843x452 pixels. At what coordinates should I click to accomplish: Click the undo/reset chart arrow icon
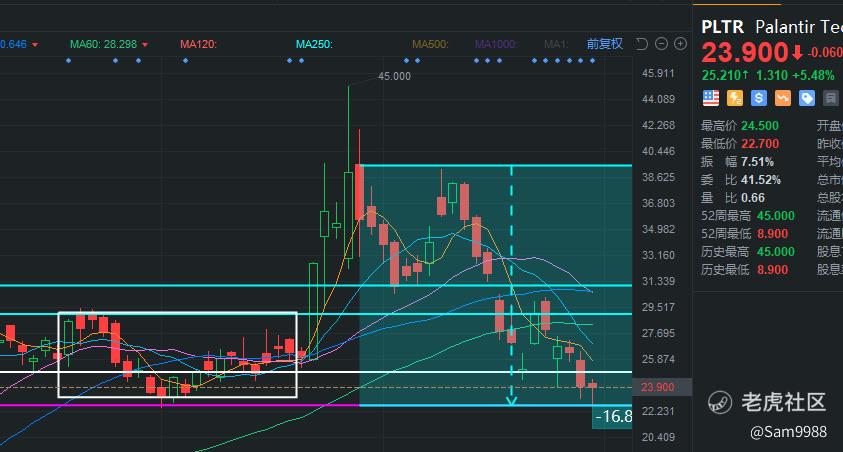tap(642, 44)
